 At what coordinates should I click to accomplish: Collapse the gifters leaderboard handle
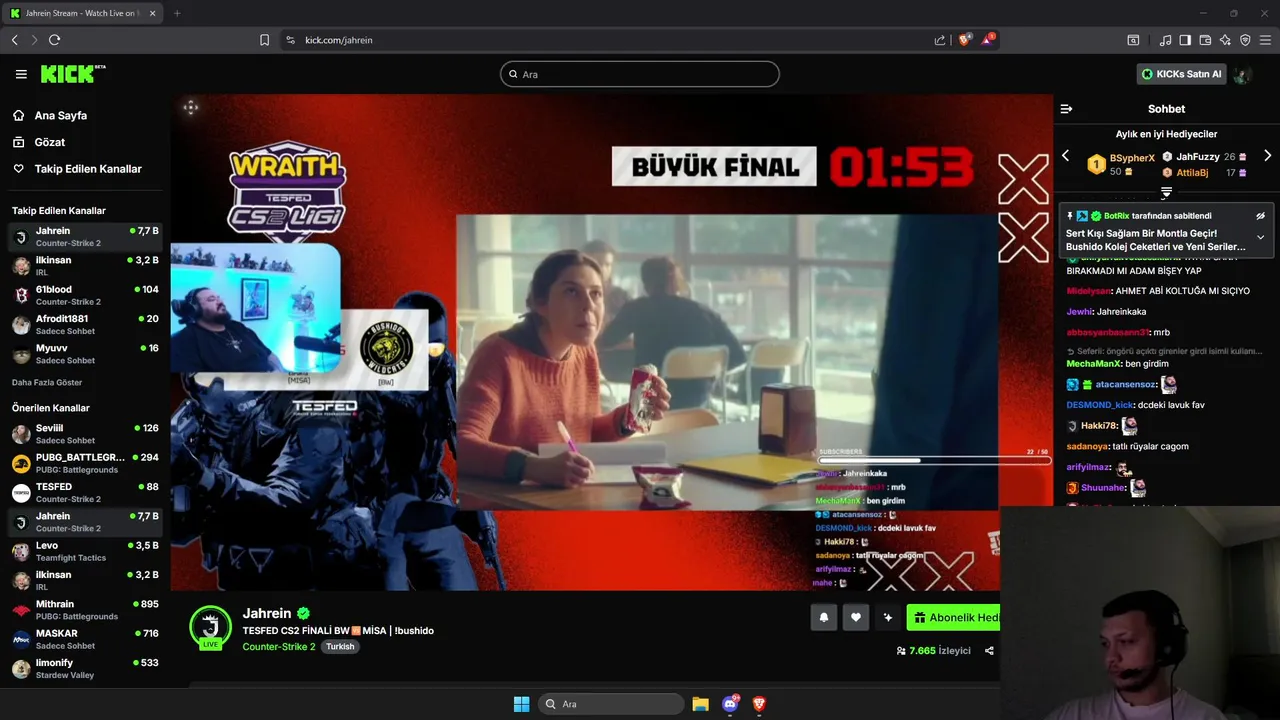point(1166,193)
